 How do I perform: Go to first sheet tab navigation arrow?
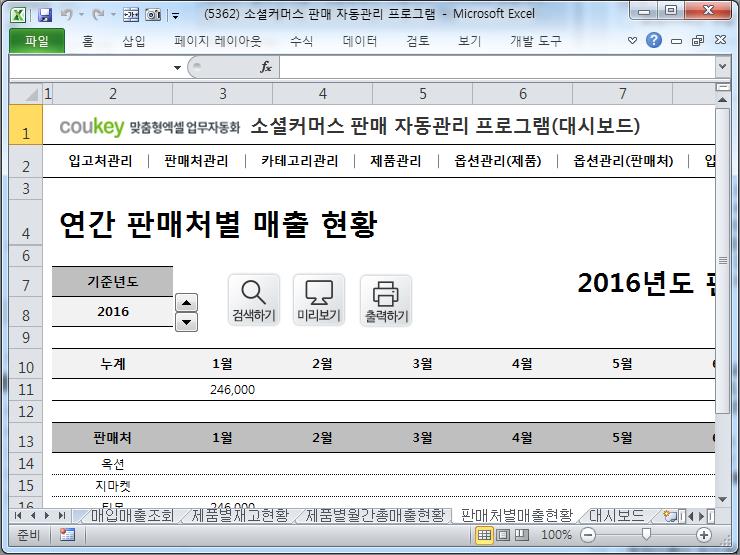(18, 516)
